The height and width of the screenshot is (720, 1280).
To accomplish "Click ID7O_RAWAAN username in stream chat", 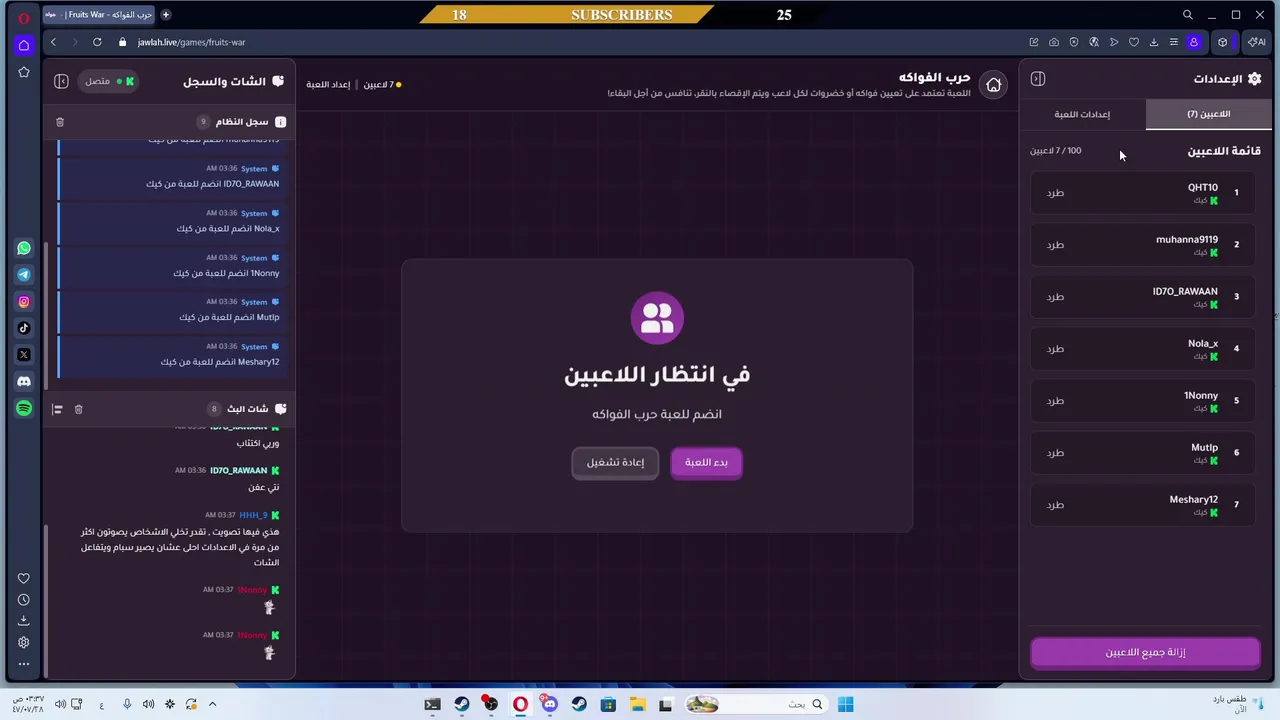I will (238, 470).
